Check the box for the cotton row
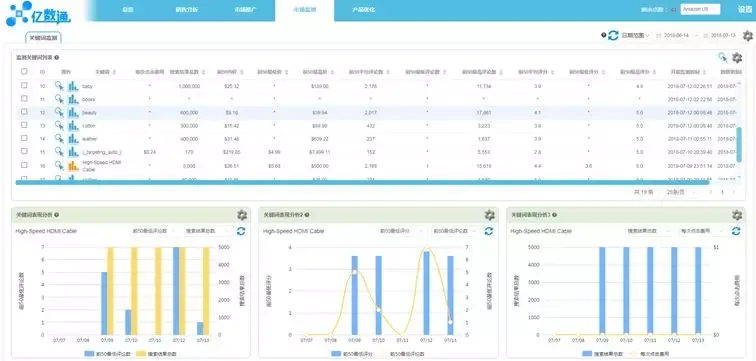This screenshot has height=361, width=756. (x=24, y=125)
